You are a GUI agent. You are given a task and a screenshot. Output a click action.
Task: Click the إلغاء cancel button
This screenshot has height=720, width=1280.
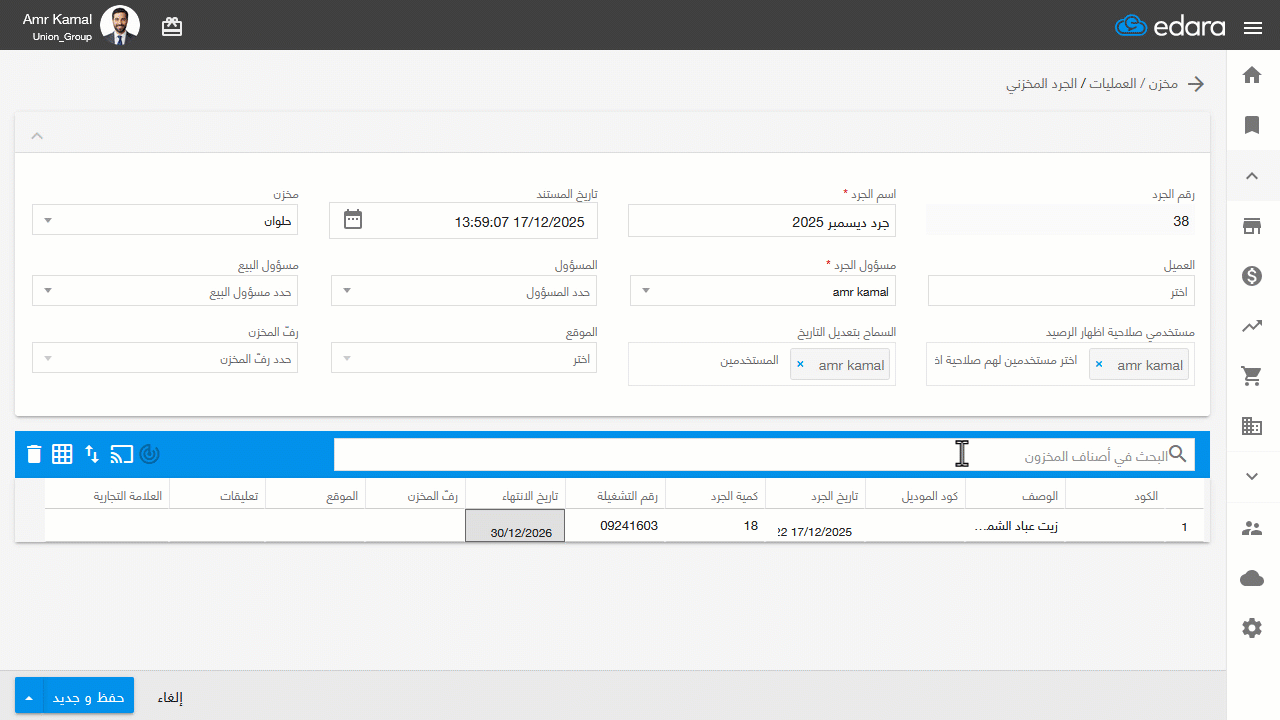tap(170, 697)
